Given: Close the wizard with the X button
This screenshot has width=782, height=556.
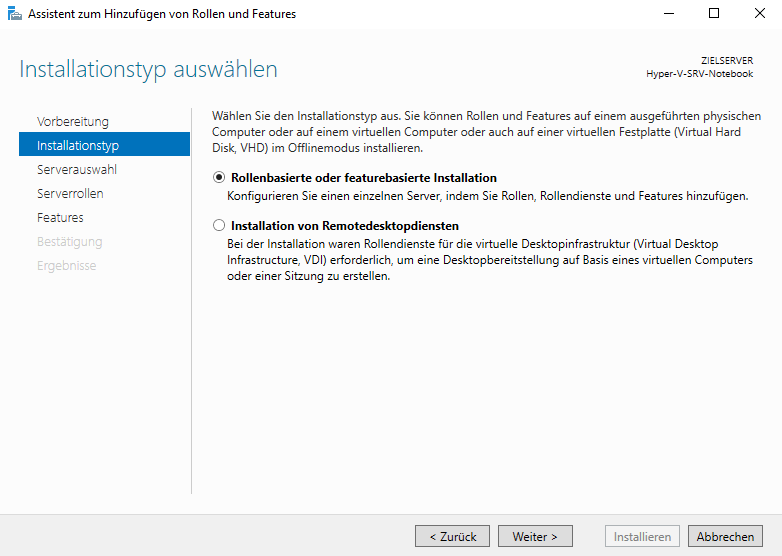Looking at the screenshot, I should coord(759,14).
